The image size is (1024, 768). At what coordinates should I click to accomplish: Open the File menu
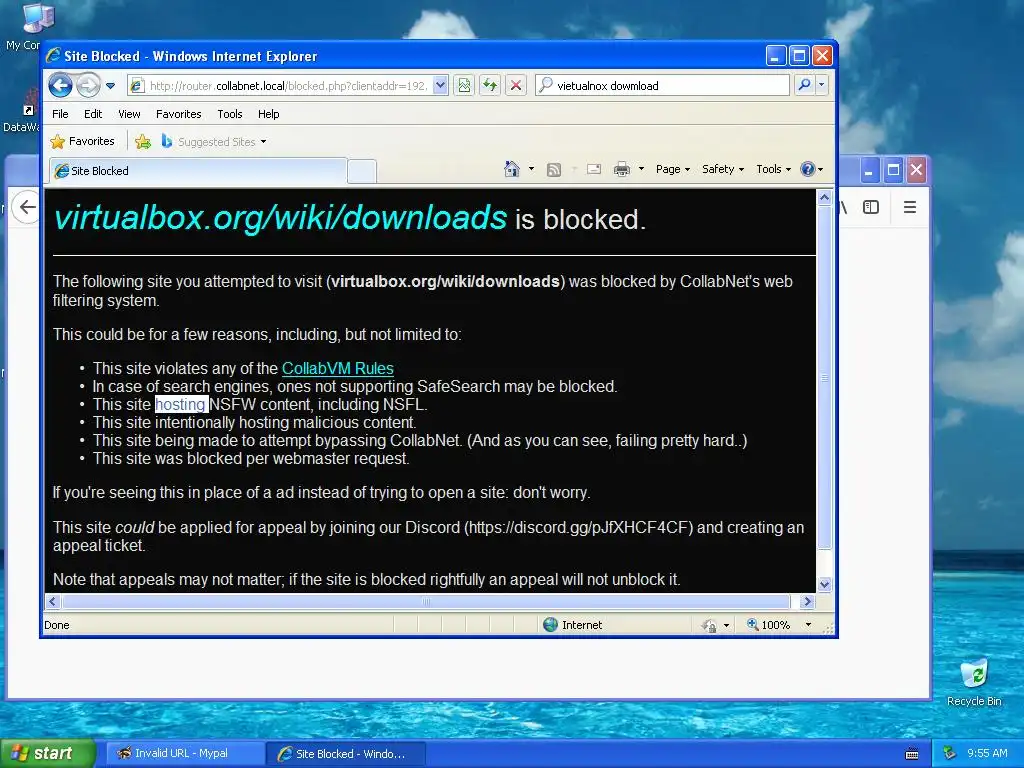click(x=60, y=114)
